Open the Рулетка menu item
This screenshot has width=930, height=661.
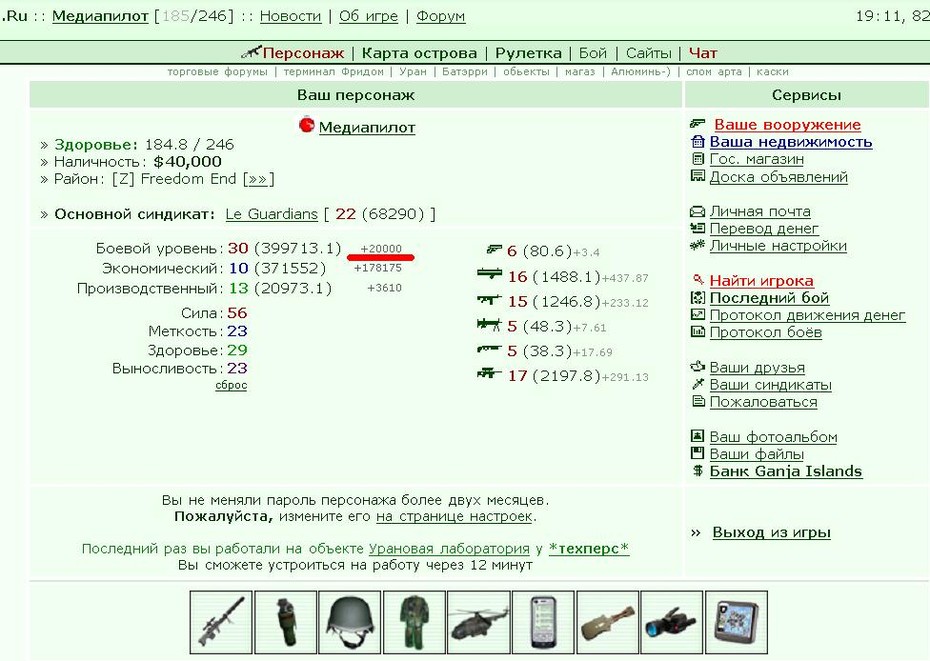tap(528, 53)
